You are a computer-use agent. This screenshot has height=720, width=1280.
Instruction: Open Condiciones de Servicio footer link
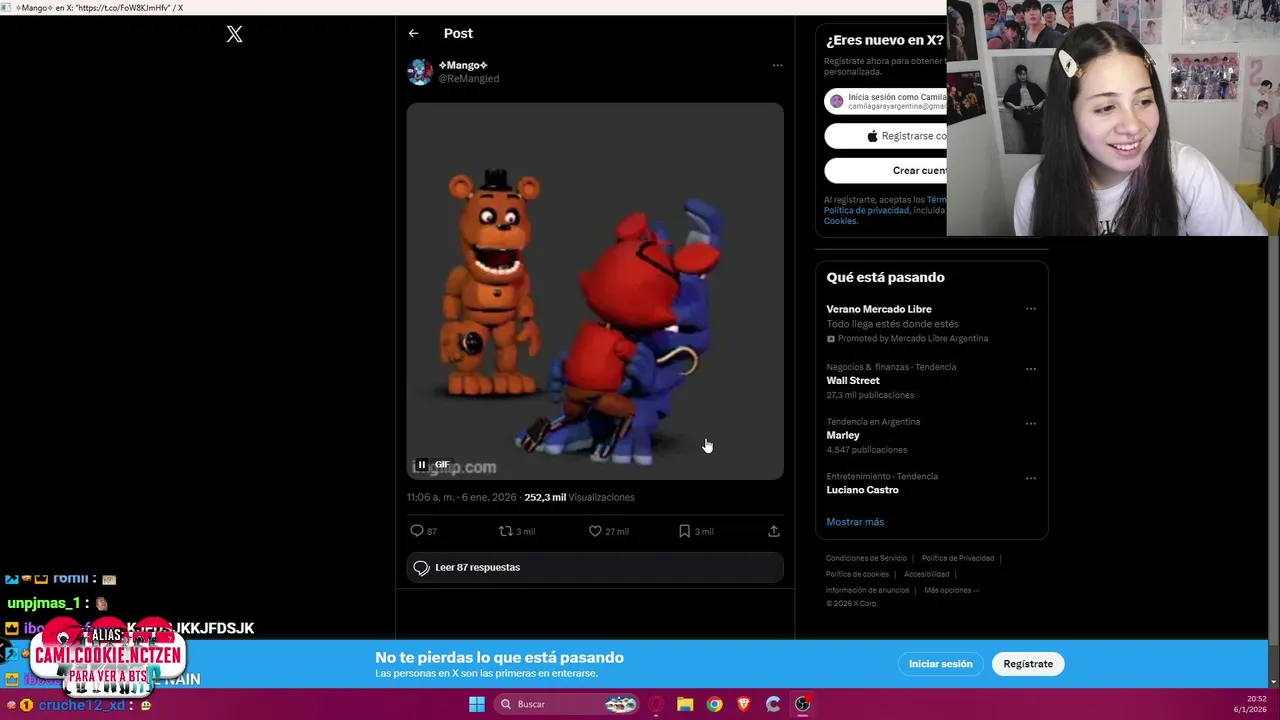click(866, 558)
